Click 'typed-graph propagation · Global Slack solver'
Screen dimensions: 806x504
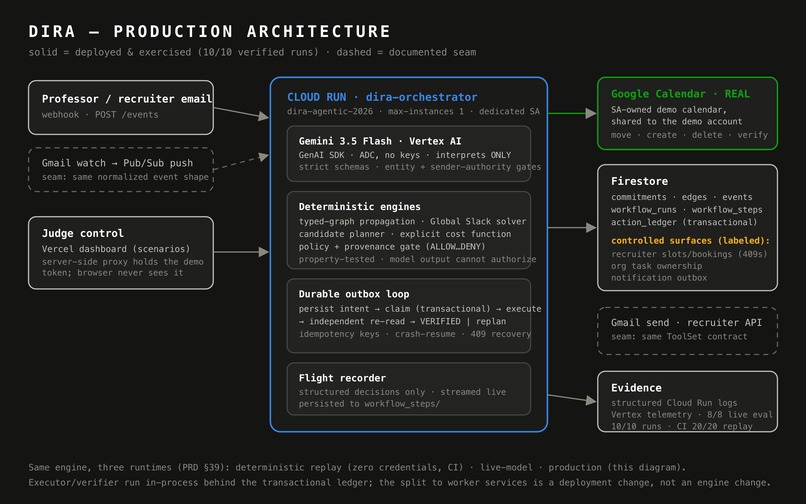[x=412, y=221]
